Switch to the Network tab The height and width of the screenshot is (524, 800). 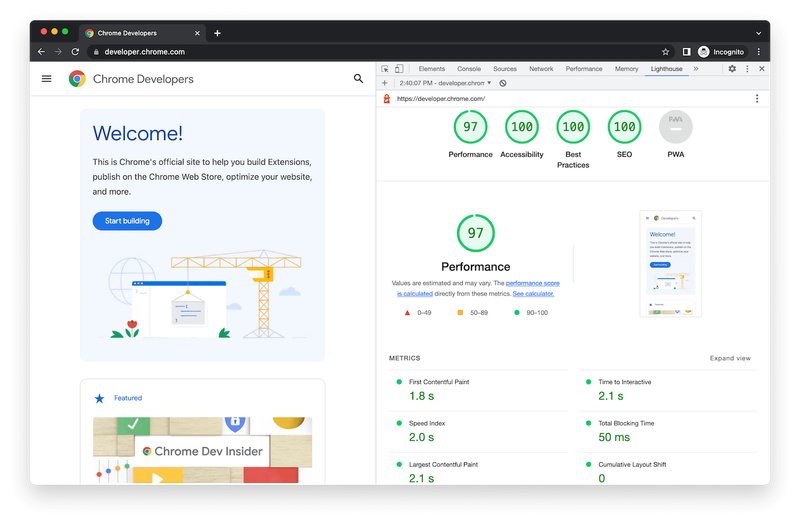tap(541, 69)
